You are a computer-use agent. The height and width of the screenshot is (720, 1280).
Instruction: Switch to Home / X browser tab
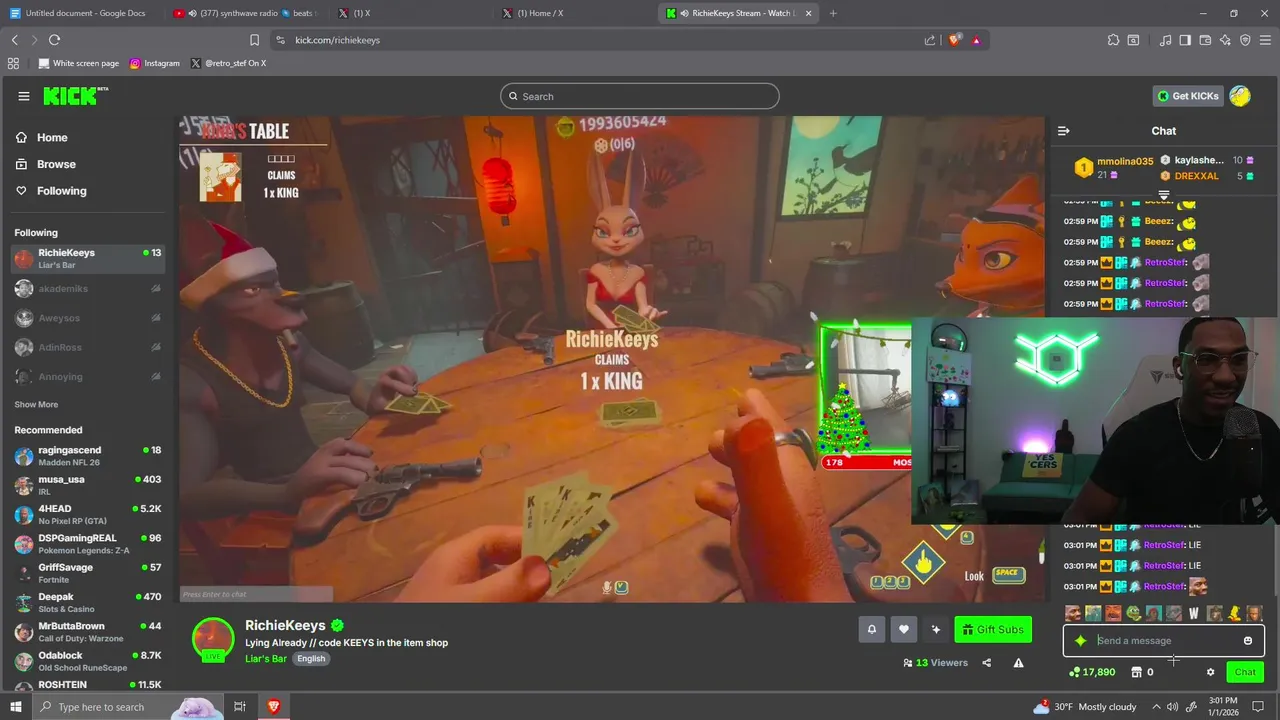(575, 13)
